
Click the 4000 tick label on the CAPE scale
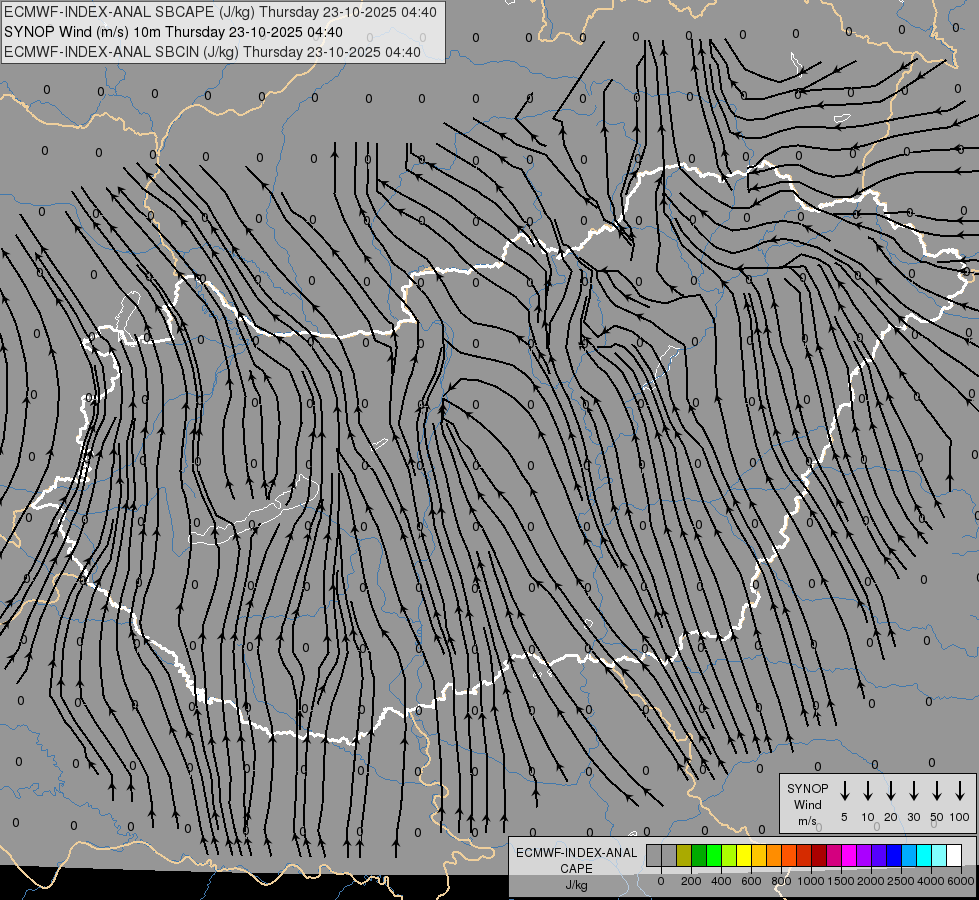[x=931, y=881]
